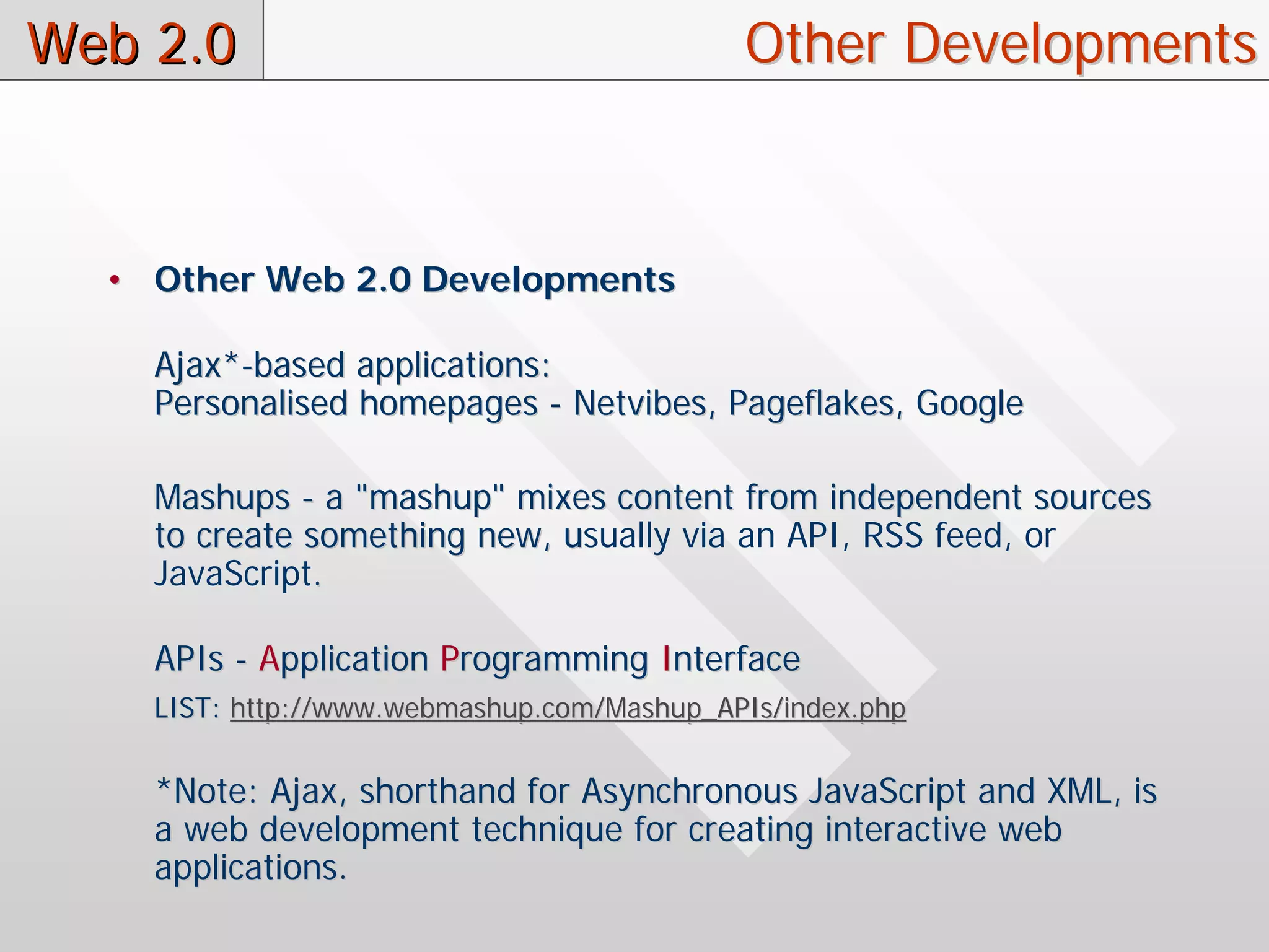Click the quoted word "mashup"
This screenshot has height=952, width=1269.
point(431,497)
